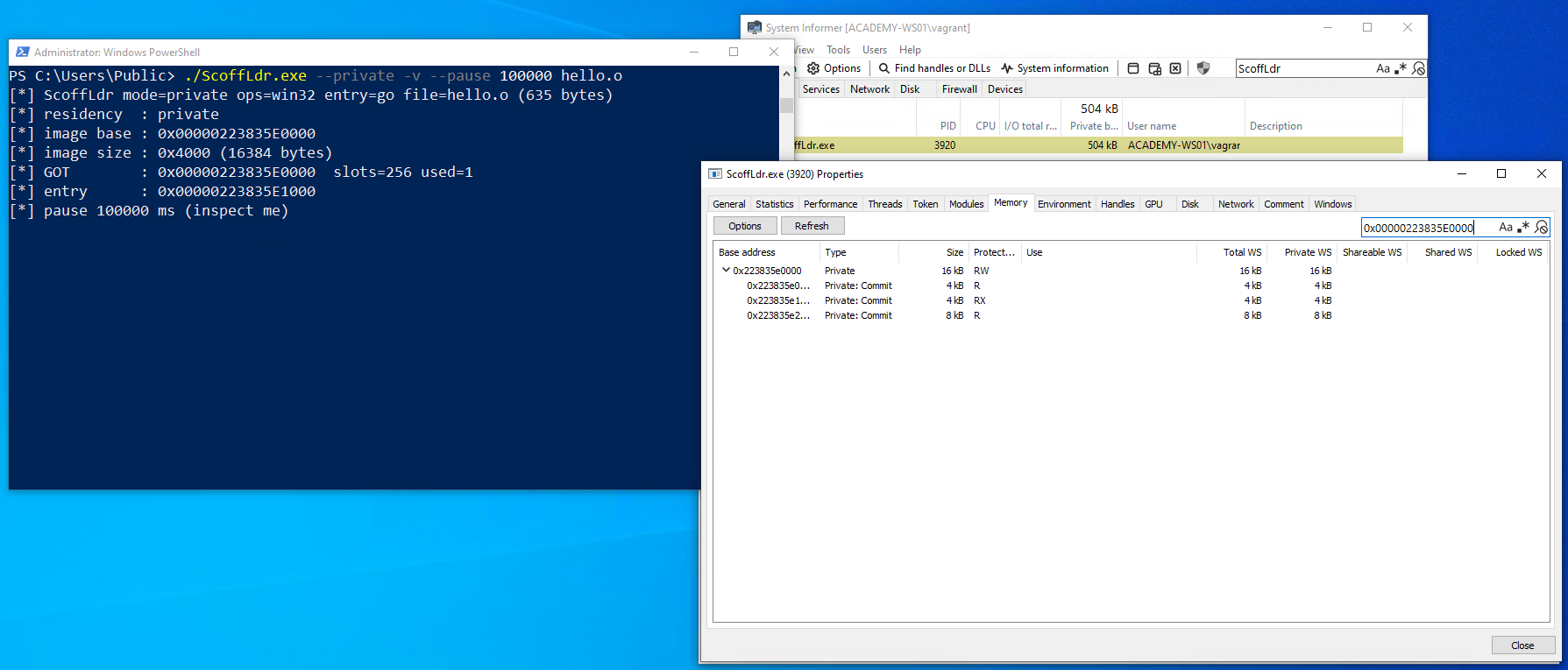Click the shield icon in System Informer toolbar
Screen dimensions: 1568x670
click(x=1203, y=68)
